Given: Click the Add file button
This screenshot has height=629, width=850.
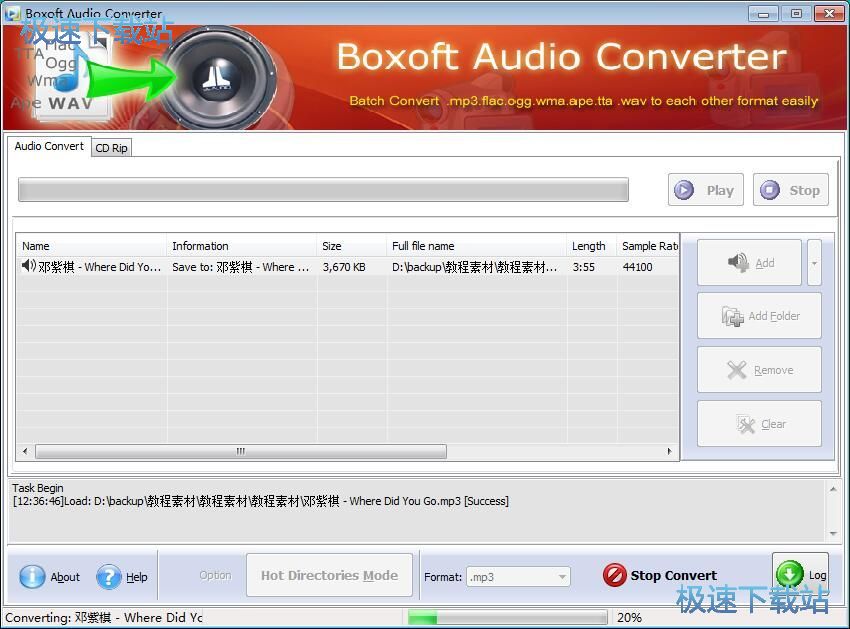Looking at the screenshot, I should [x=749, y=262].
